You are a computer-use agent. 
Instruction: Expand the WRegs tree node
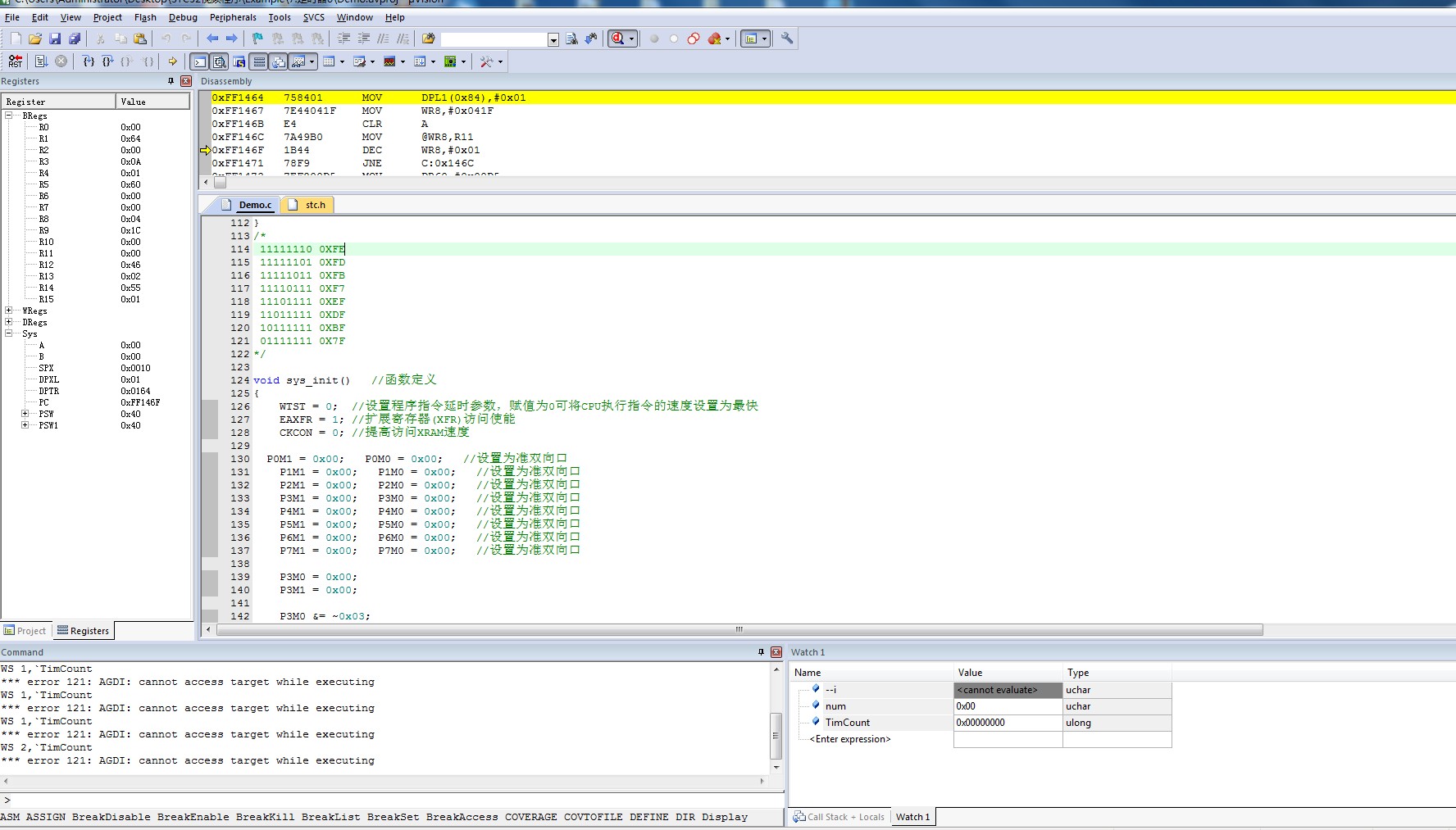[x=9, y=311]
